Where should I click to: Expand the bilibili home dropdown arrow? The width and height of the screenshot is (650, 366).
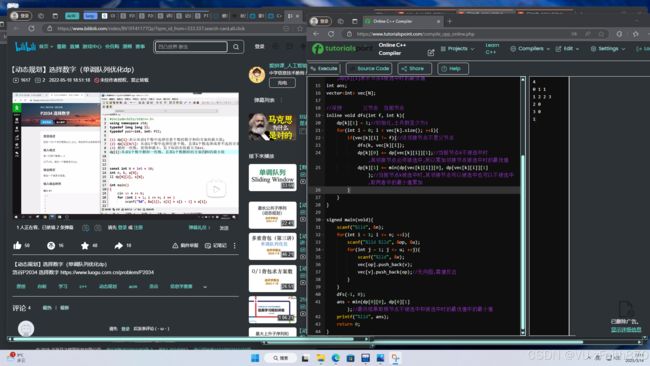pos(52,47)
